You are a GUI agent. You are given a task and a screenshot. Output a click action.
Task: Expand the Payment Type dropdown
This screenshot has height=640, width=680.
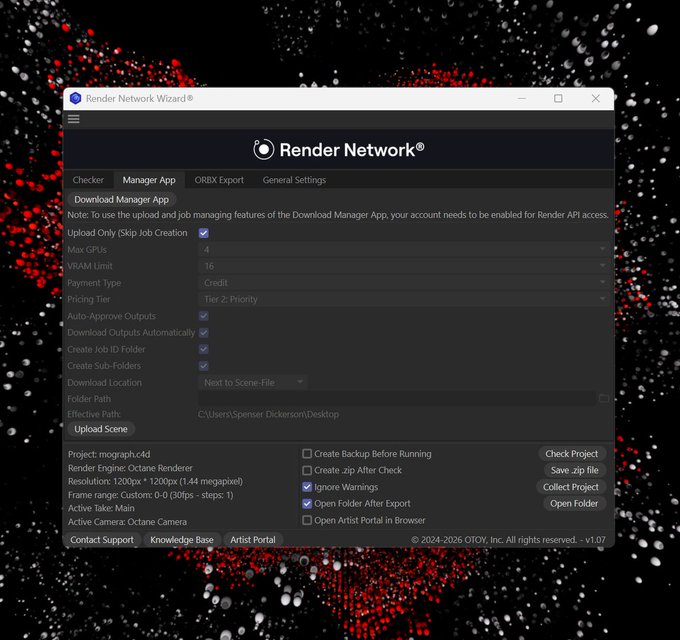(x=403, y=283)
